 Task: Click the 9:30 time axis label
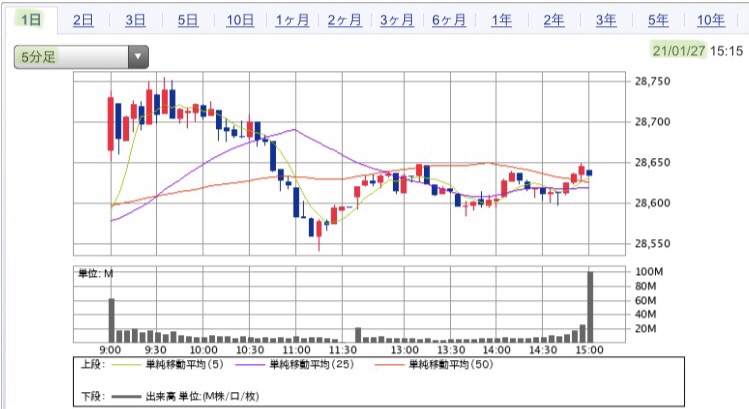coord(155,350)
